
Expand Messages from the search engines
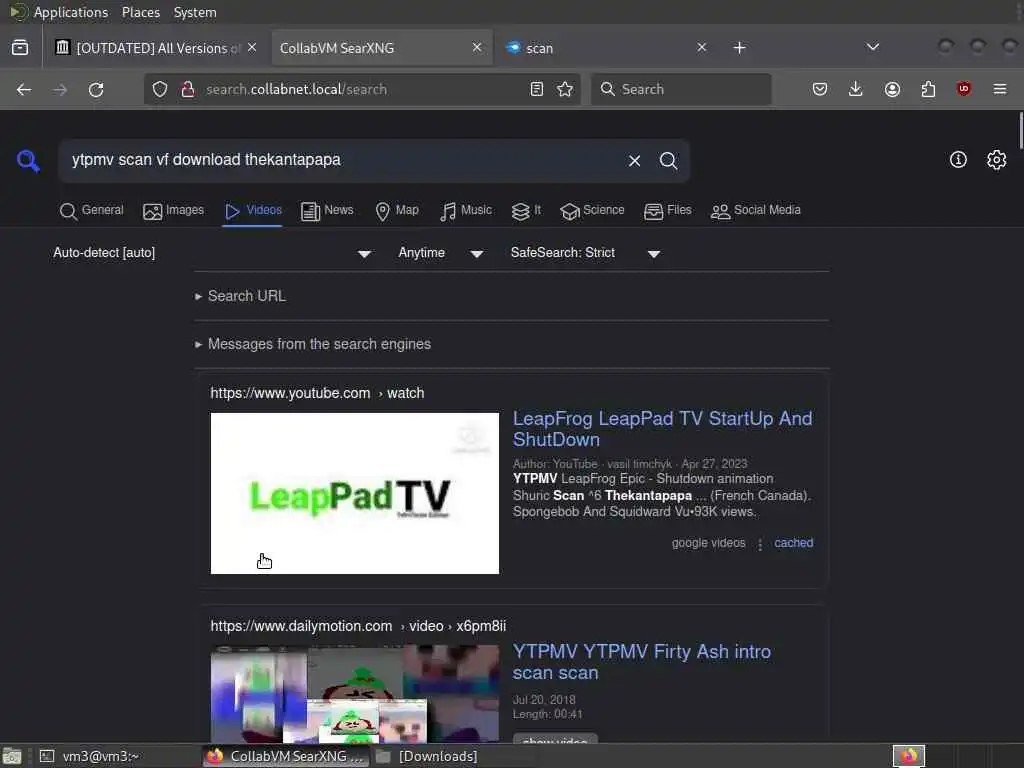click(313, 344)
